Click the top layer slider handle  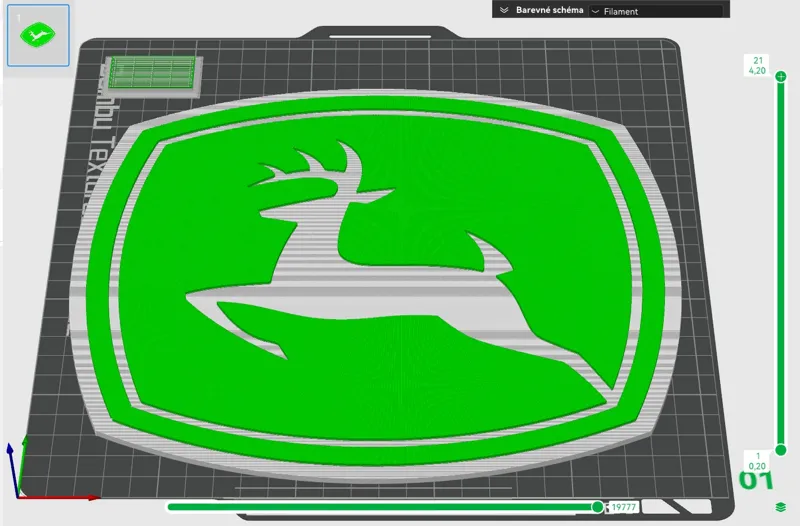pos(780,77)
